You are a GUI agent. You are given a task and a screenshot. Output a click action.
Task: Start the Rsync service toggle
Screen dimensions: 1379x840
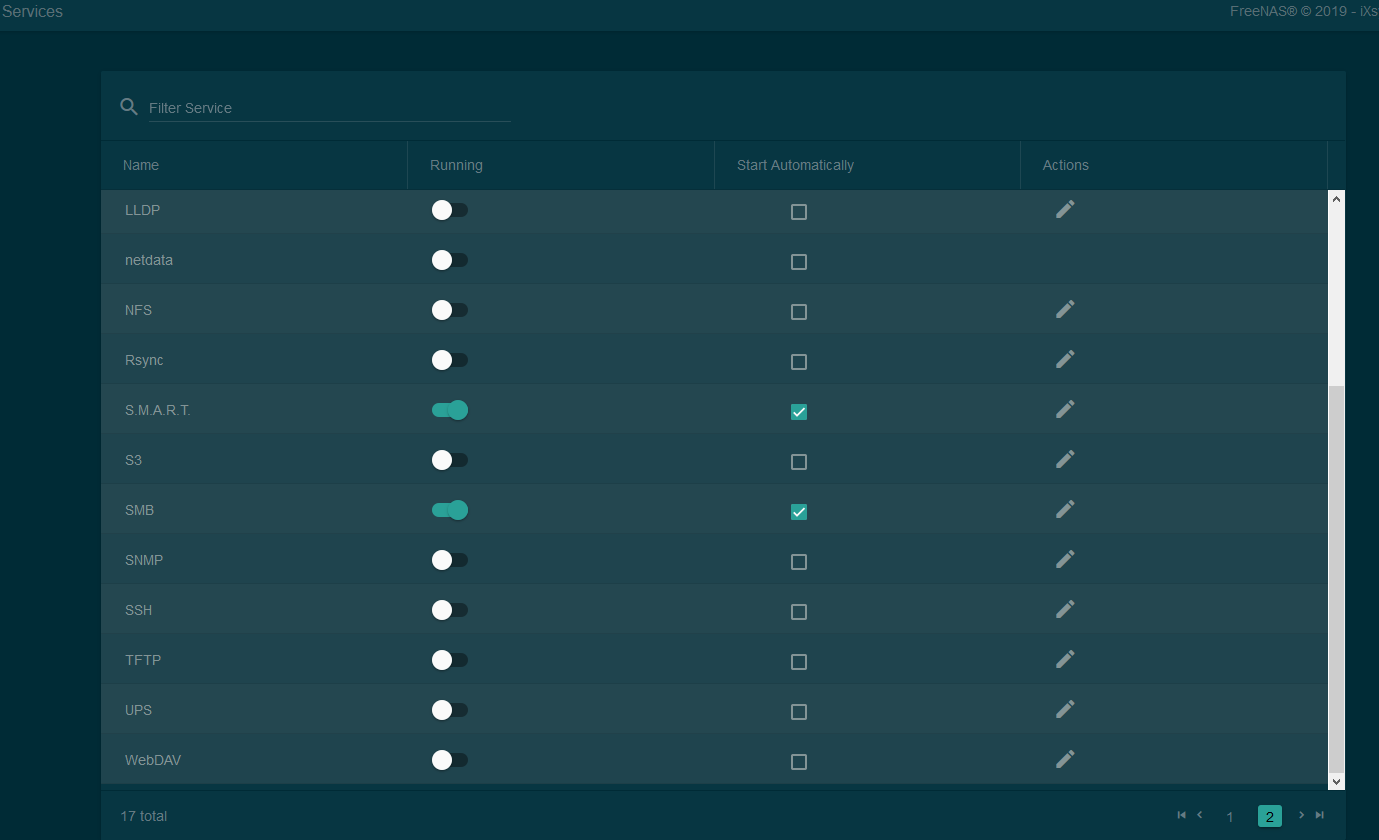tap(450, 360)
